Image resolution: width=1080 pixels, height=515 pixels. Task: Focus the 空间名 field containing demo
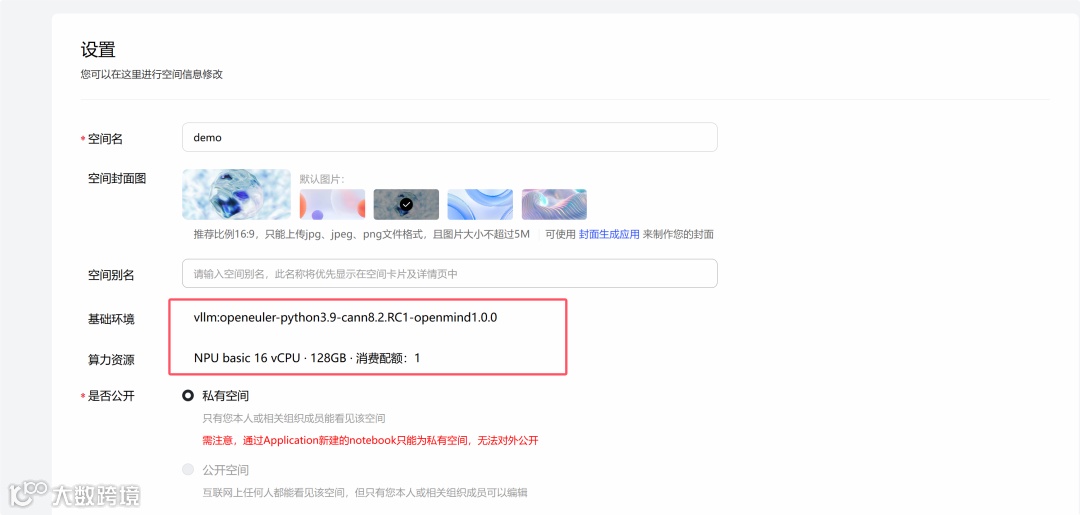pos(450,137)
